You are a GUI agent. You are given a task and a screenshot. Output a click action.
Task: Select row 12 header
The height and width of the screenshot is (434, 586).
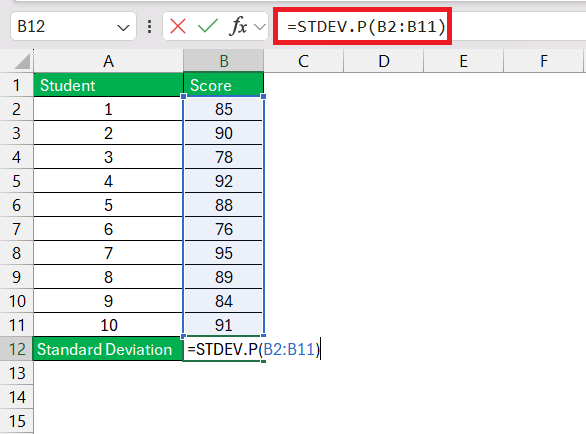[16, 349]
